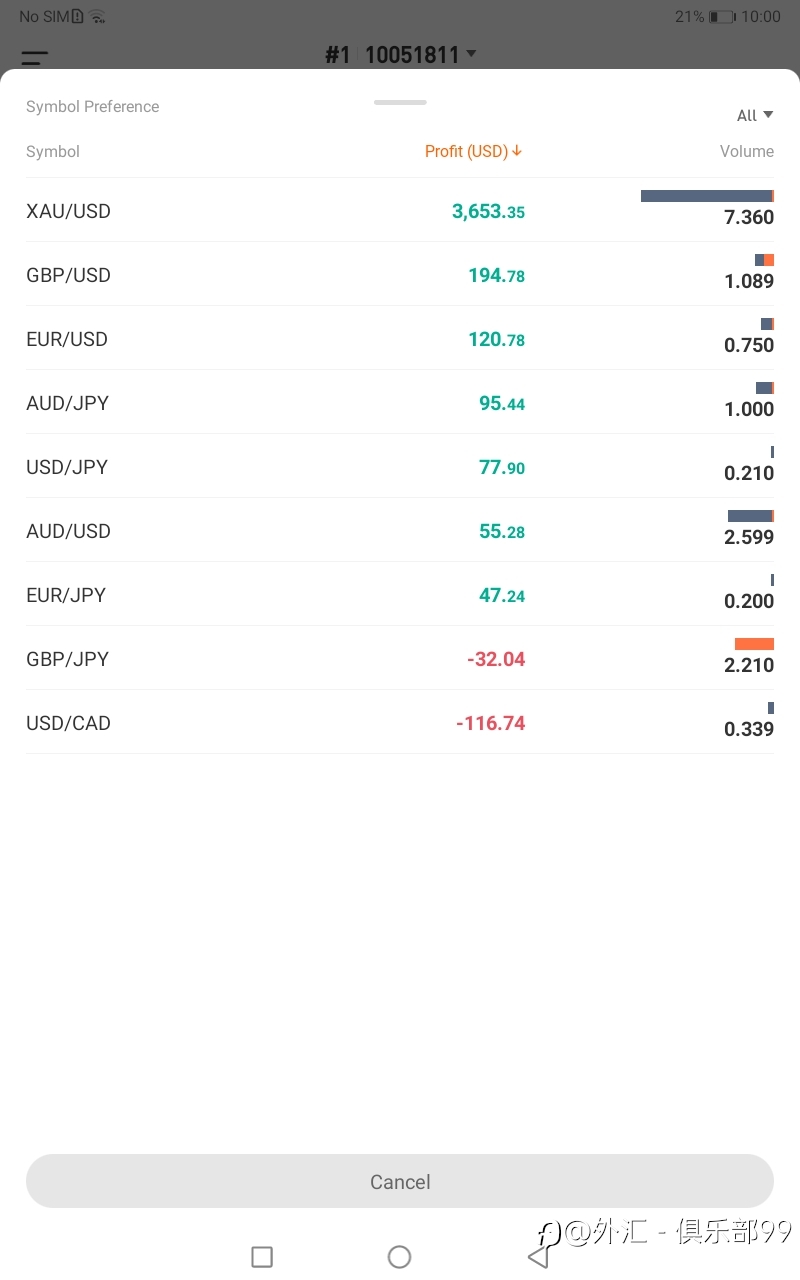Open the hamburger menu icon
The image size is (800, 1280).
(35, 58)
